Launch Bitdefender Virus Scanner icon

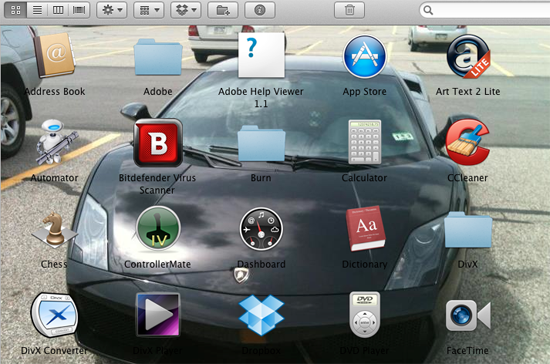[x=158, y=142]
